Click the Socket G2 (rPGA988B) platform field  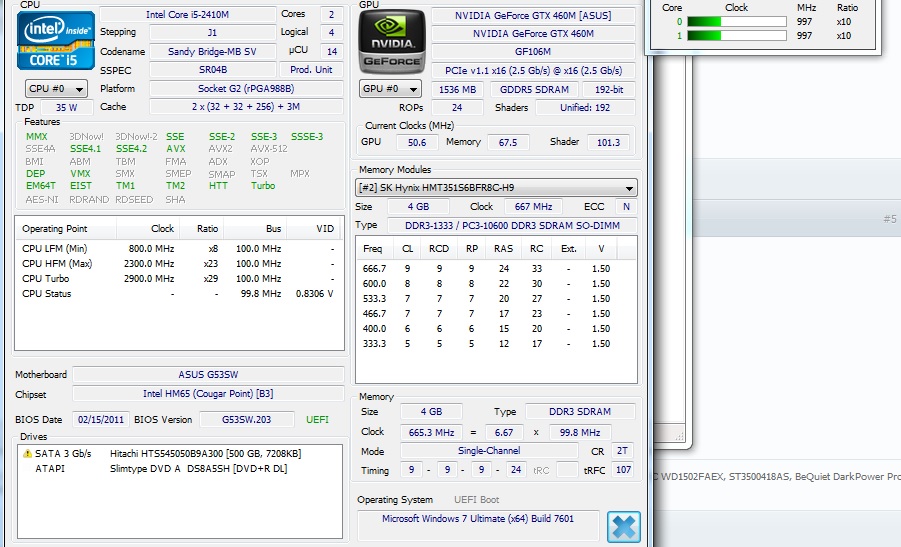[246, 88]
